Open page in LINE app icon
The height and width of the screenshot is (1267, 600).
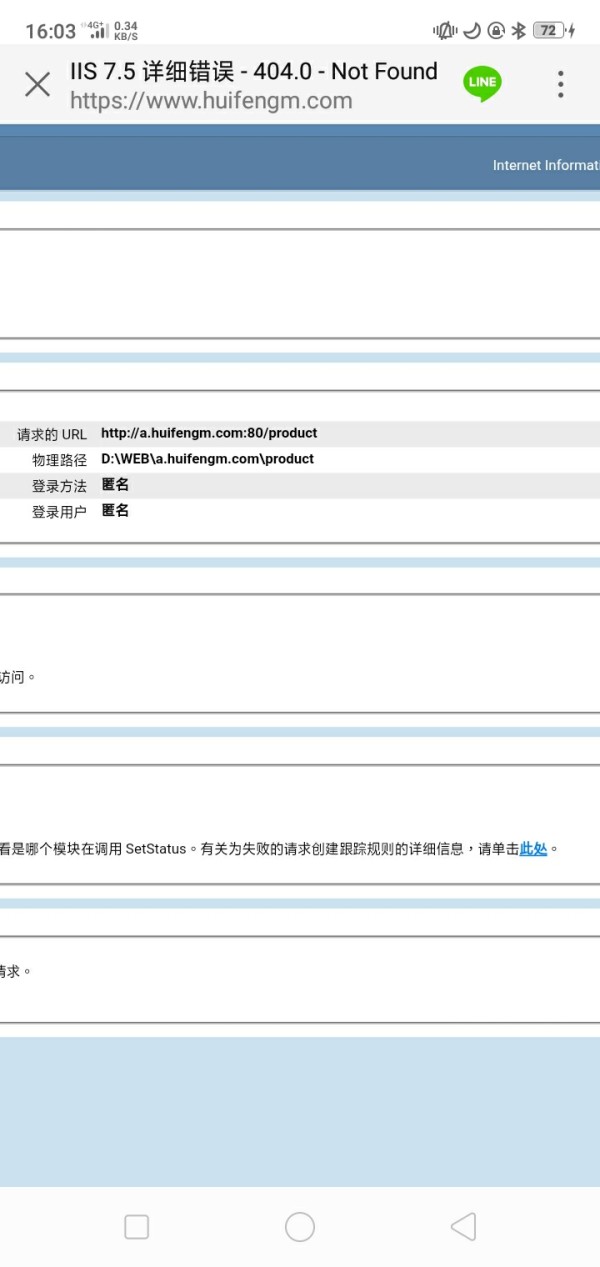click(x=482, y=84)
